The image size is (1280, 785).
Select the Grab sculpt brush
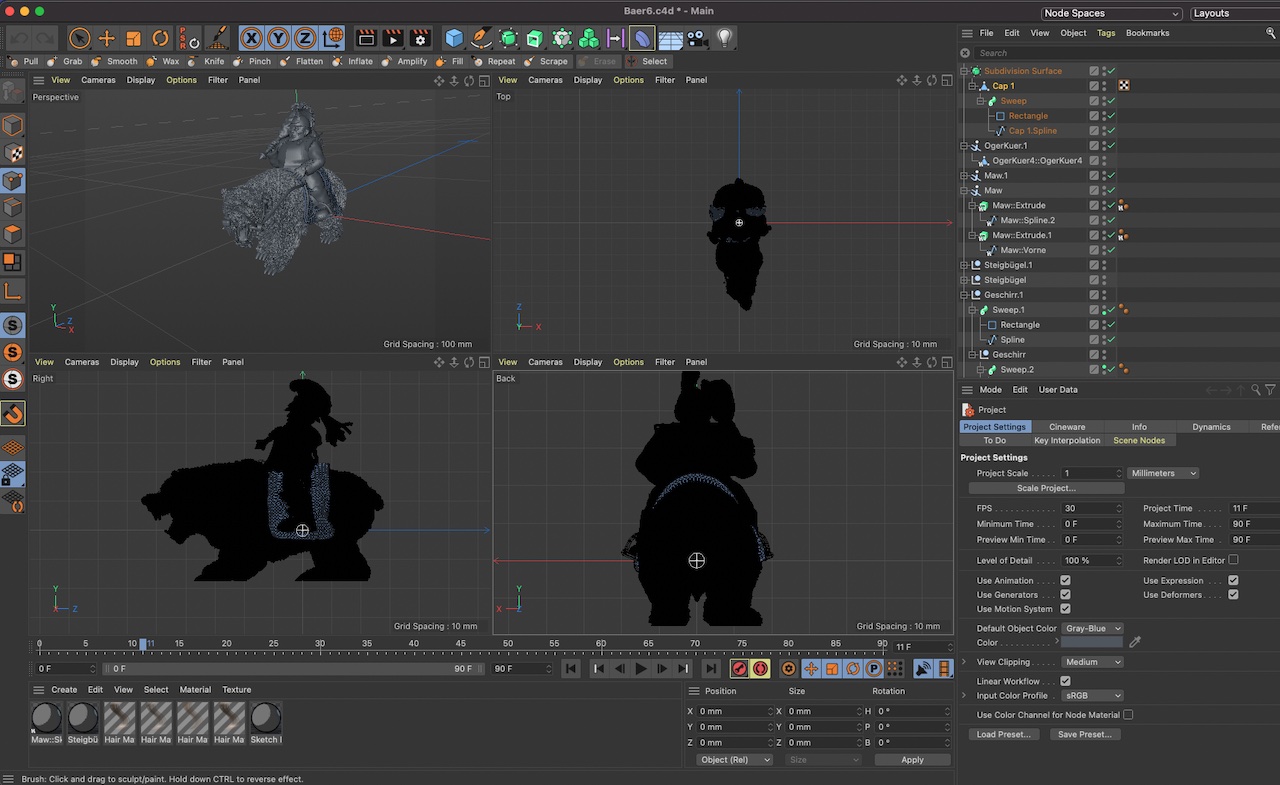[64, 61]
